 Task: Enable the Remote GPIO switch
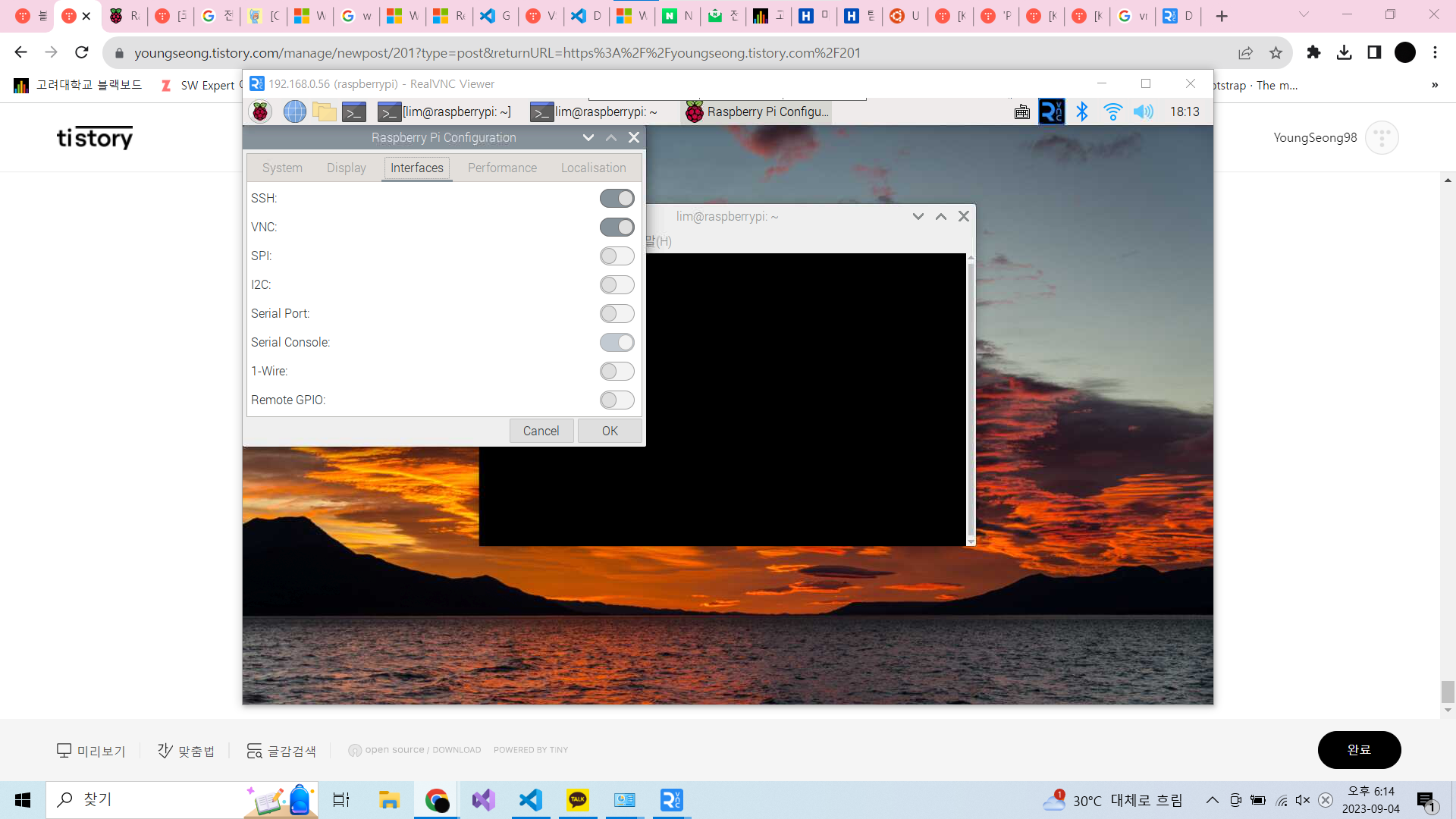pyautogui.click(x=617, y=400)
